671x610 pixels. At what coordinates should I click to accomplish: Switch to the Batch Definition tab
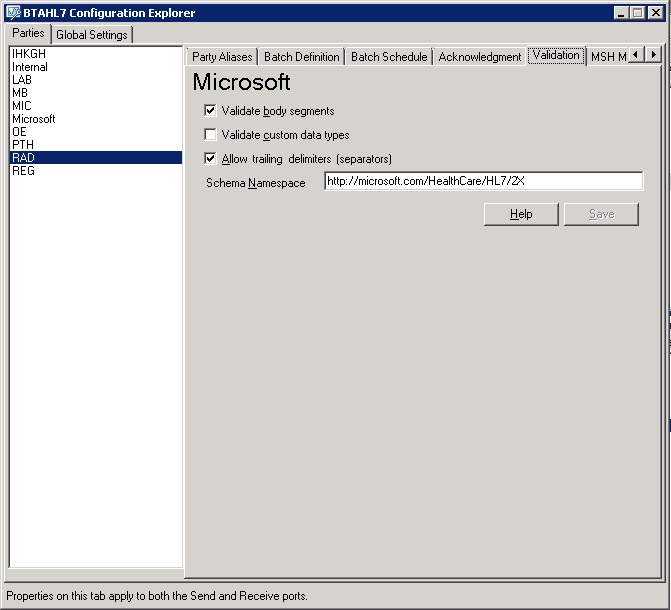point(302,57)
